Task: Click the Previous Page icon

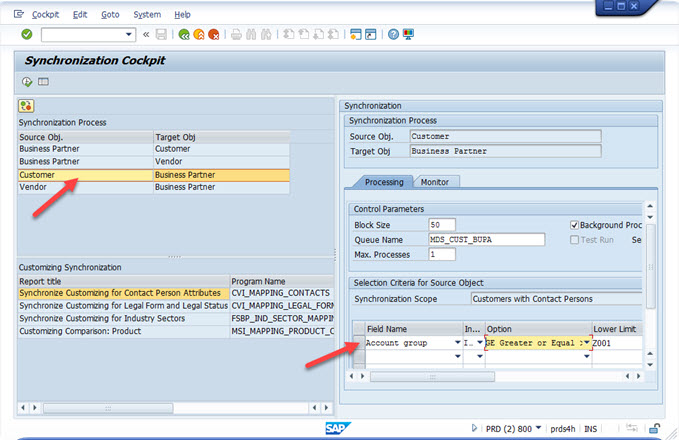Action: coord(304,34)
